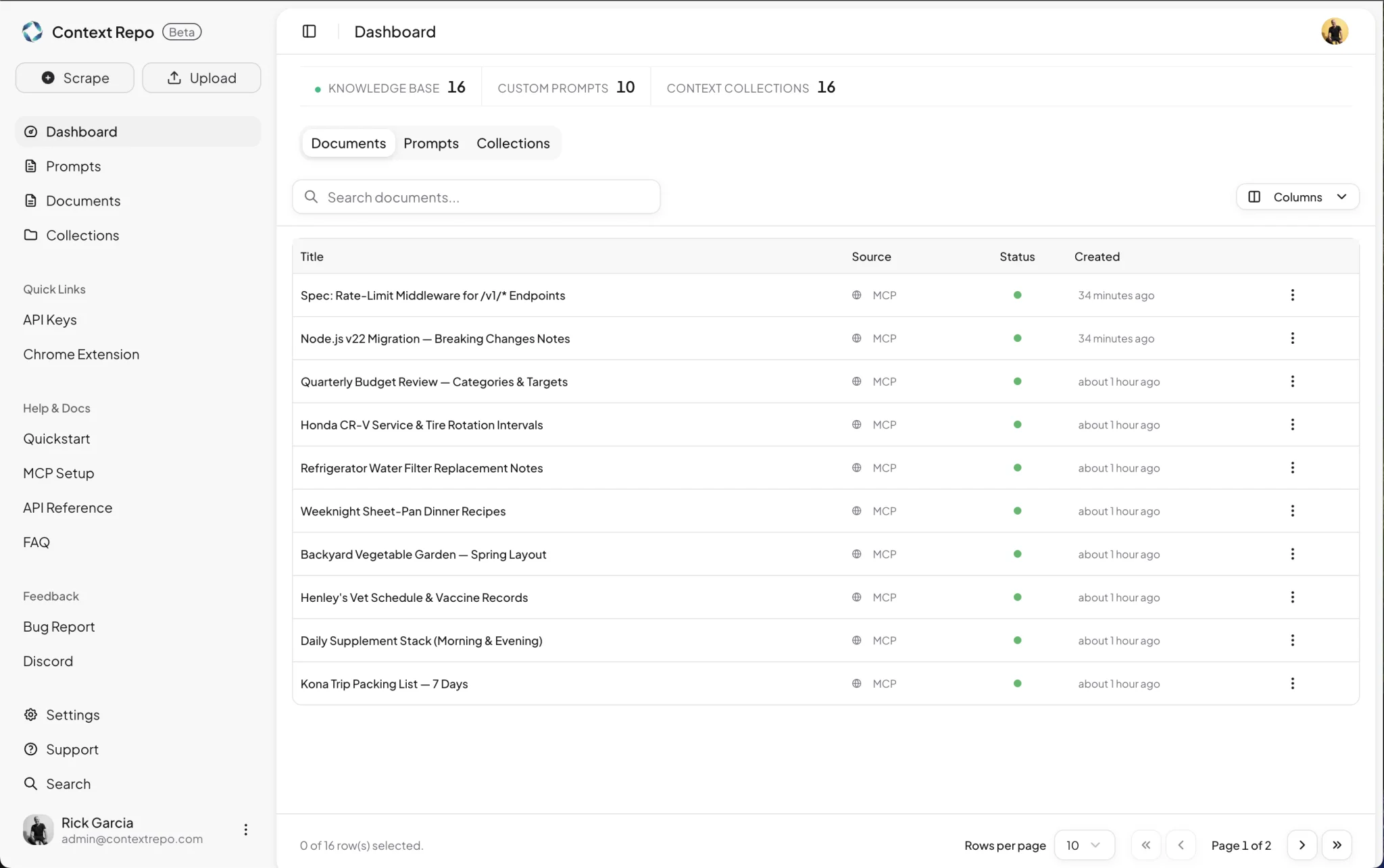This screenshot has height=868, width=1384.
Task: Click the Custom Prompts 10 stat
Action: tap(566, 87)
